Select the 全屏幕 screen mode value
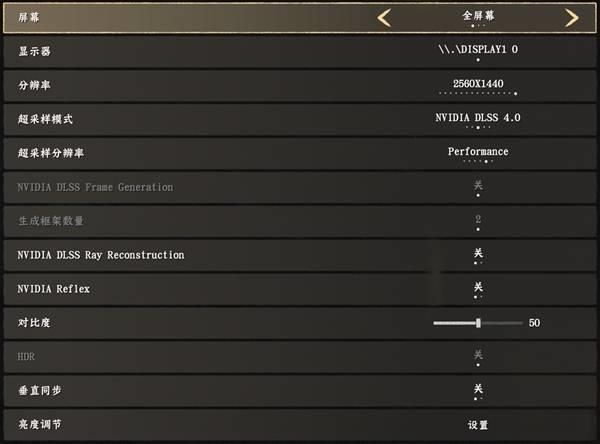 tap(478, 16)
